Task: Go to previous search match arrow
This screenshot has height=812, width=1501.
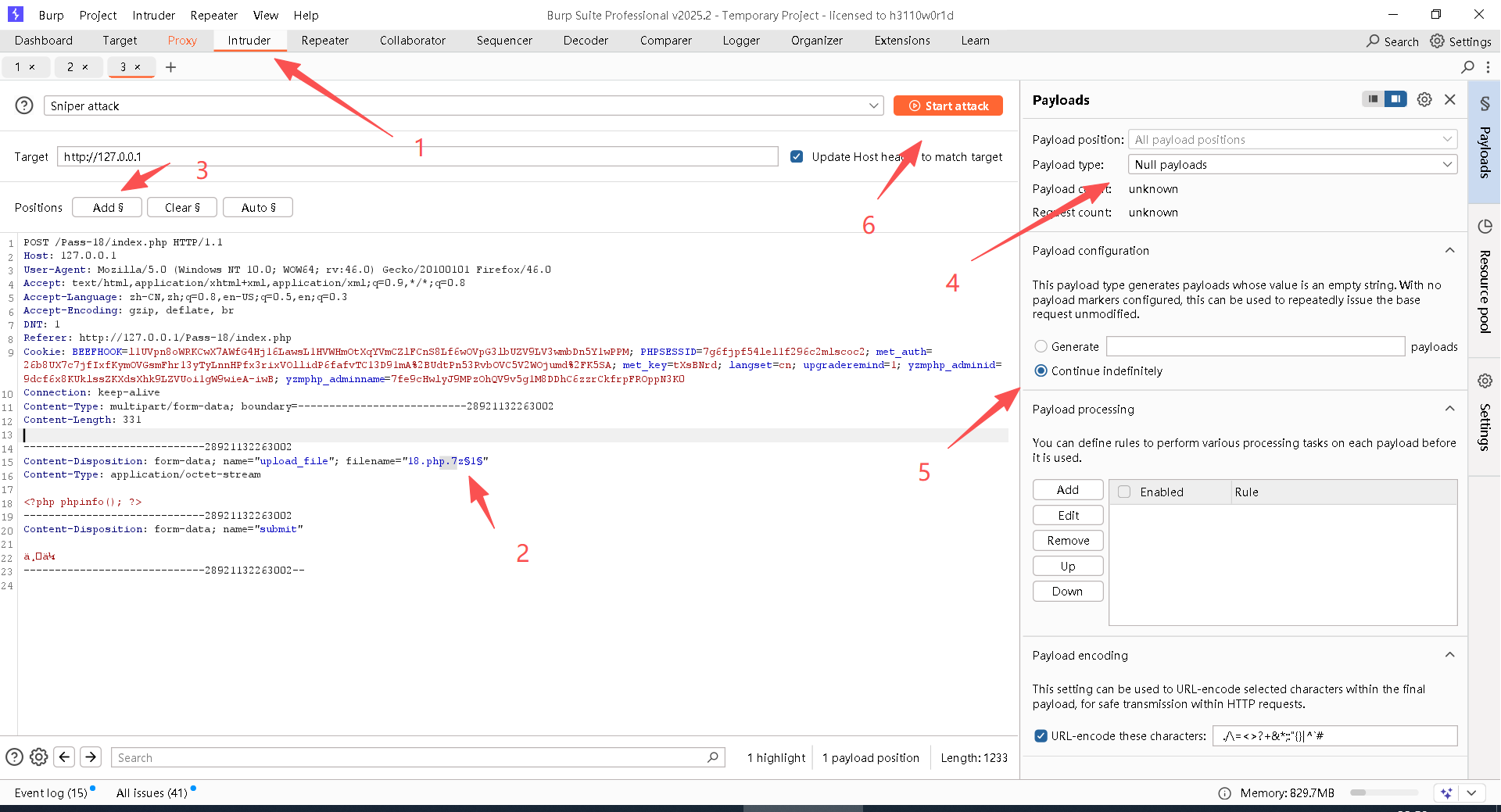Action: [x=65, y=757]
